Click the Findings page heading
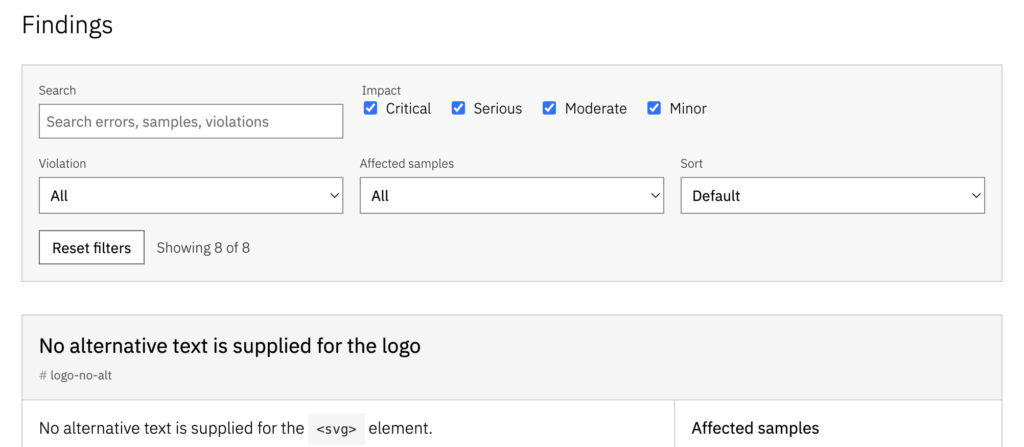Image resolution: width=1024 pixels, height=447 pixels. [67, 25]
